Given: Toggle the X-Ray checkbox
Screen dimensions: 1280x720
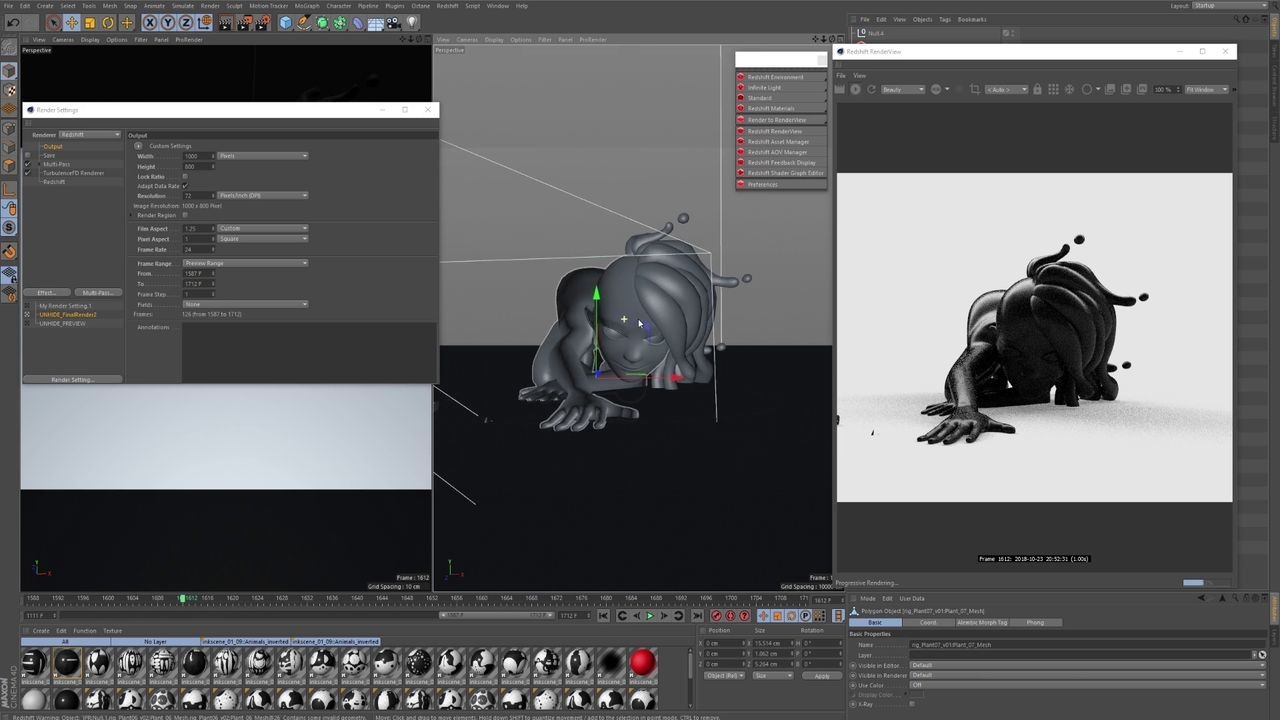Looking at the screenshot, I should 912,704.
